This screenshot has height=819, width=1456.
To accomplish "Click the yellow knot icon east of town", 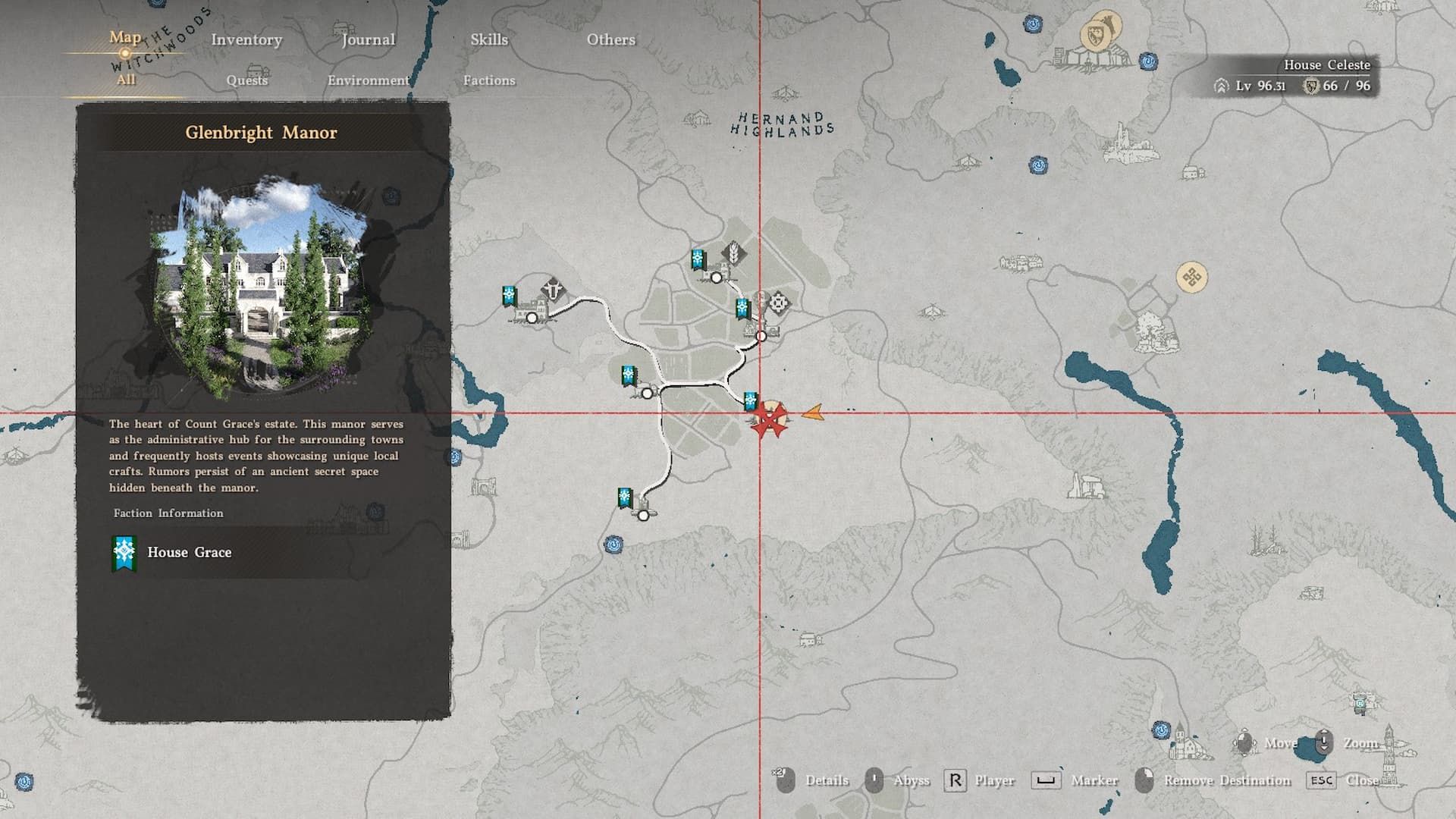I will tap(1191, 277).
